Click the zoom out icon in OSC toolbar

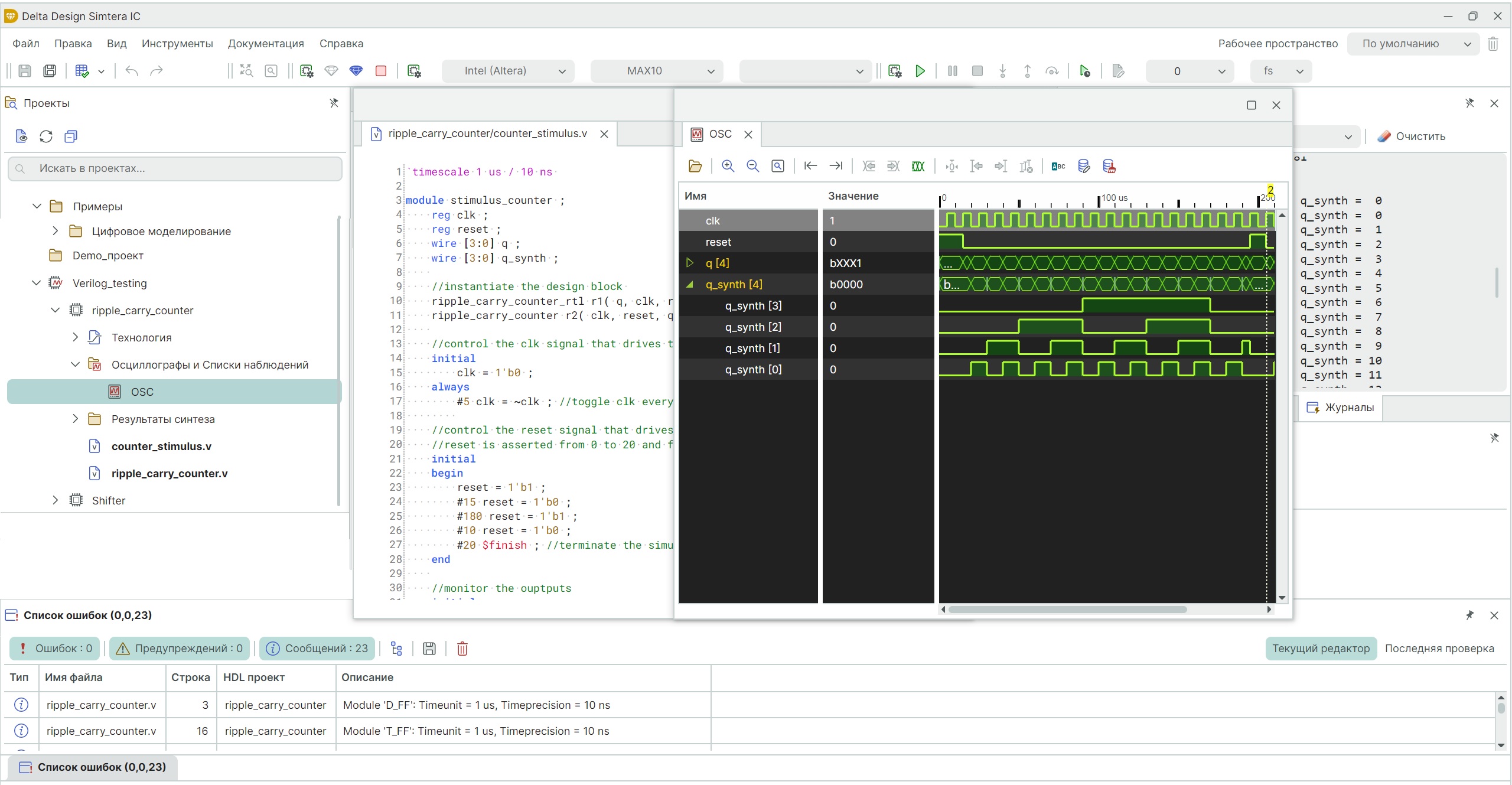[x=752, y=167]
